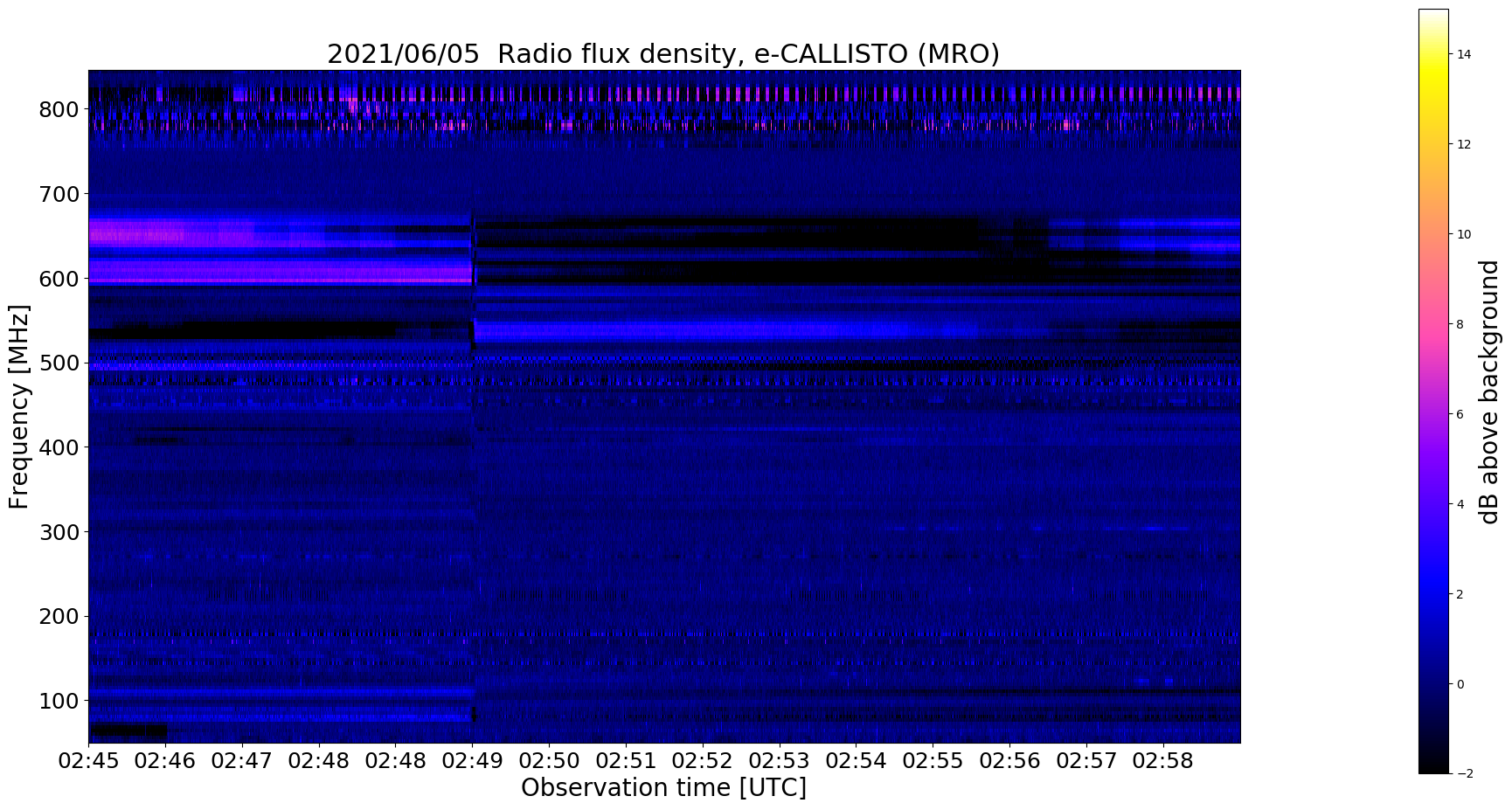Click the 02:58 time tick label
1512x810 pixels.
coord(1163,761)
